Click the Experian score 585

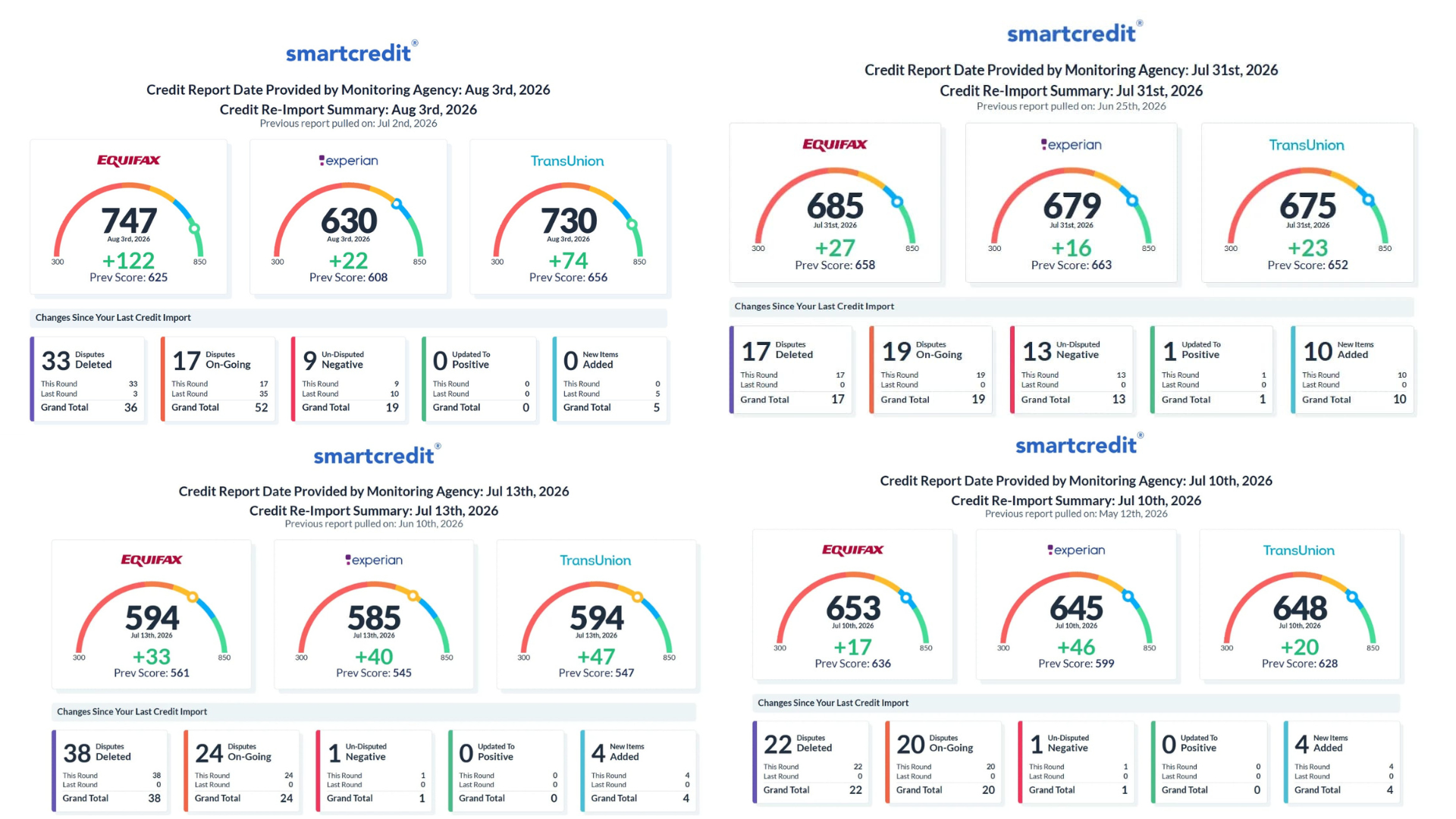click(x=374, y=617)
